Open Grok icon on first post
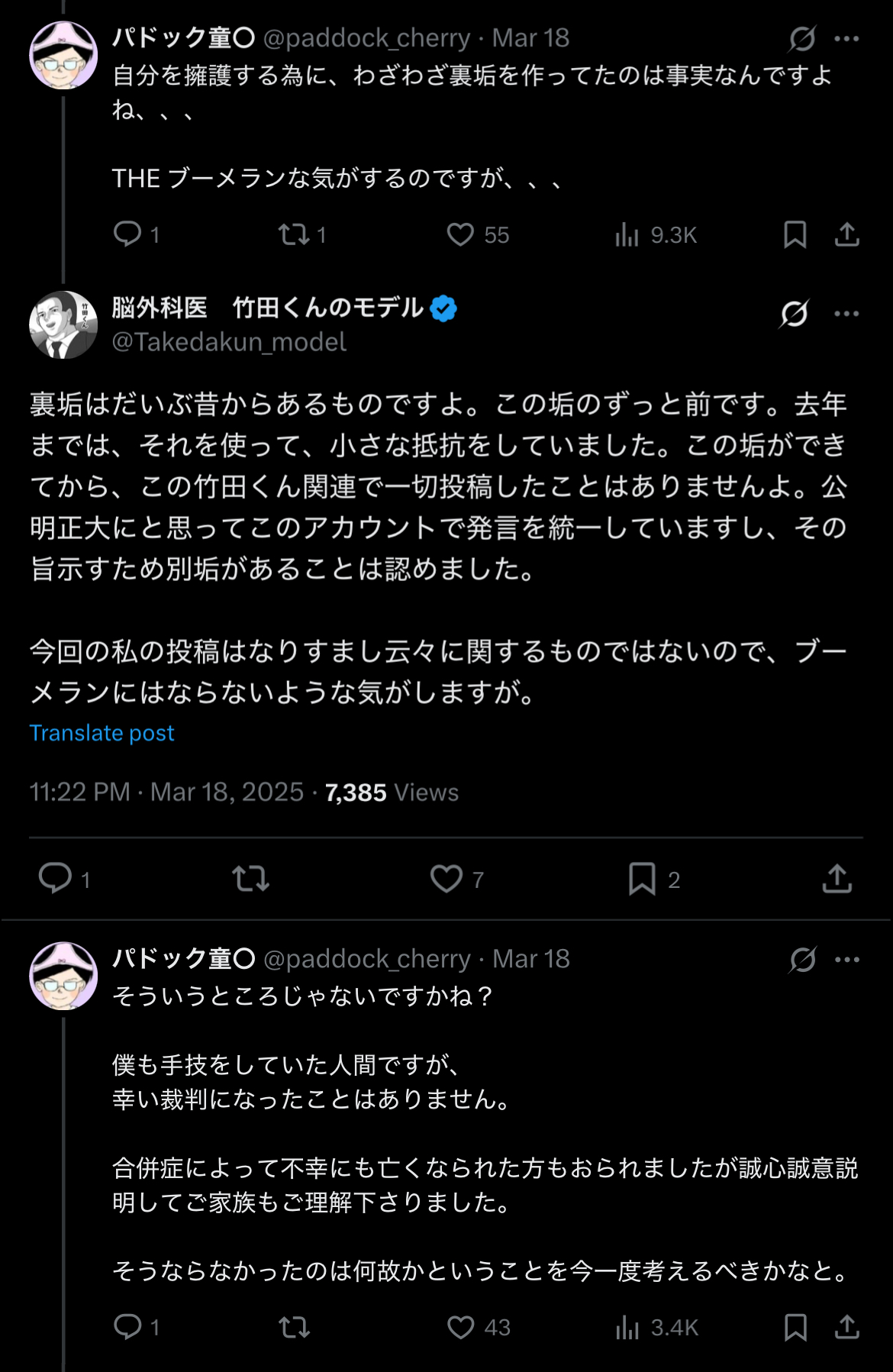Image resolution: width=893 pixels, height=1372 pixels. click(802, 38)
